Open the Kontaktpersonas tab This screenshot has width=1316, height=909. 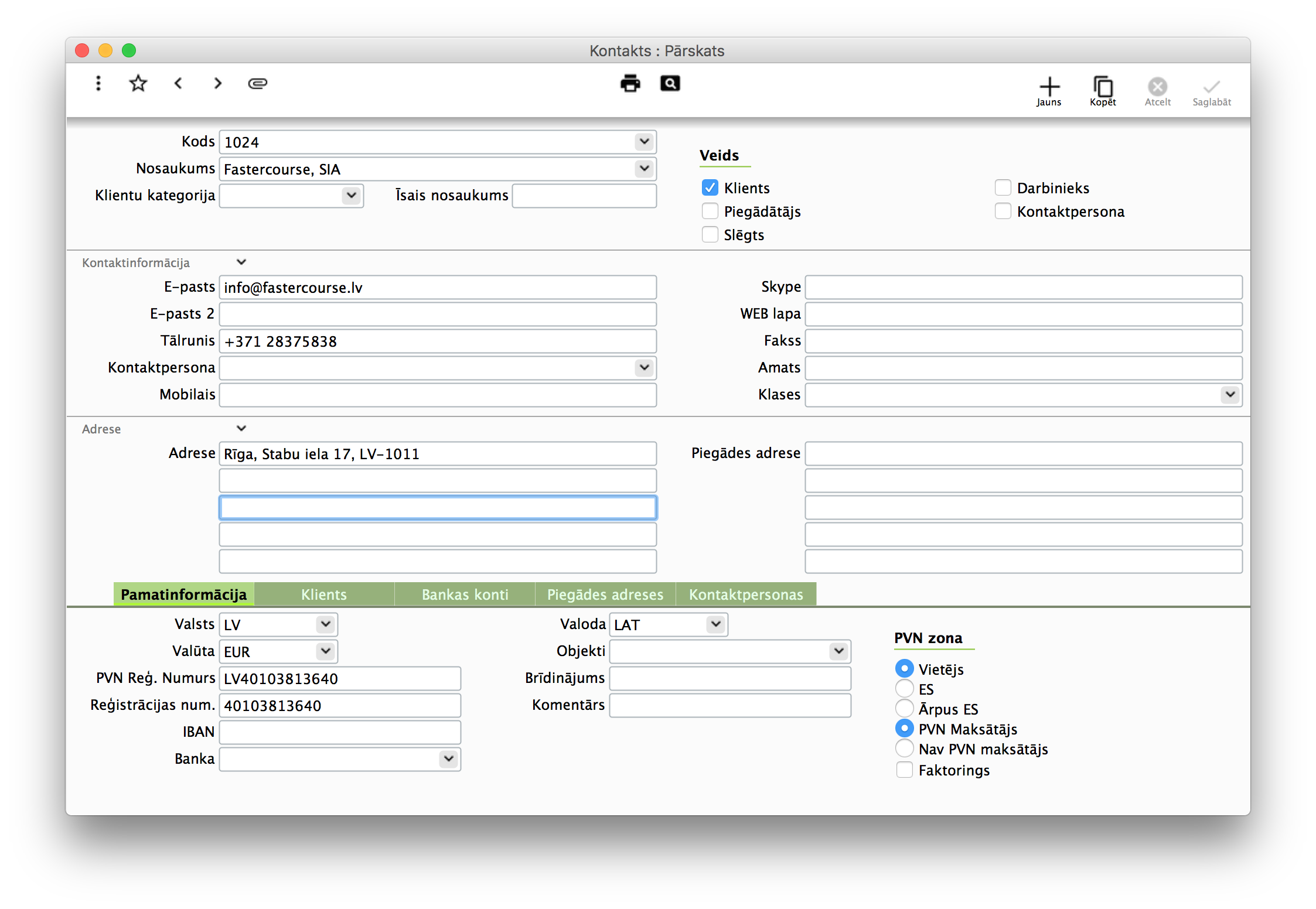(745, 594)
